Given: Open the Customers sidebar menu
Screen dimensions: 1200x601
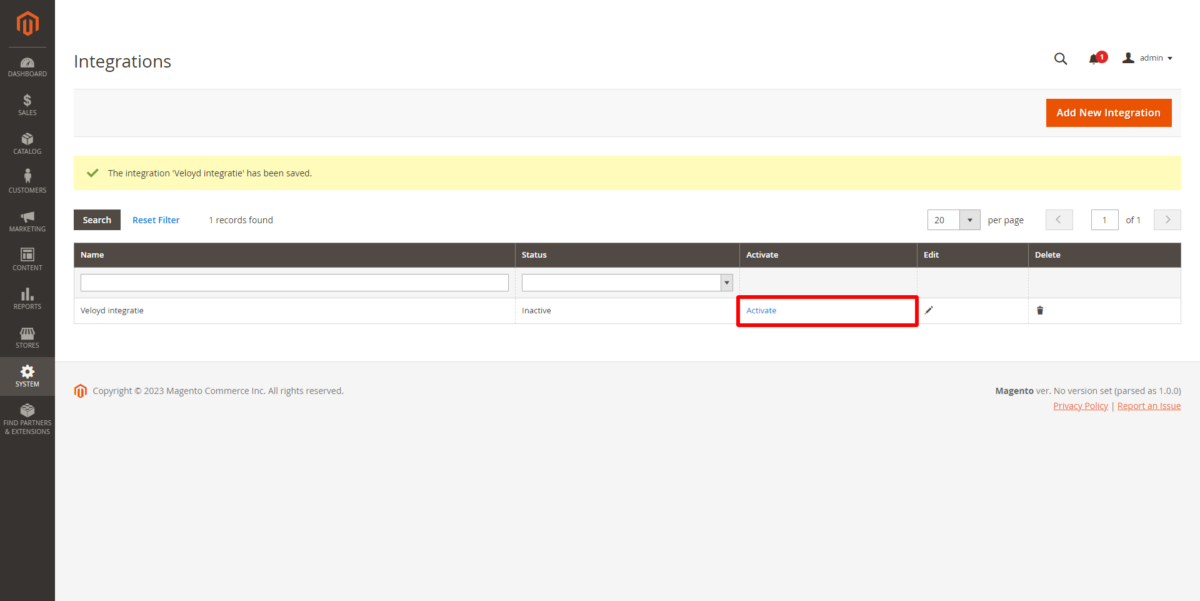Looking at the screenshot, I should click(27, 182).
